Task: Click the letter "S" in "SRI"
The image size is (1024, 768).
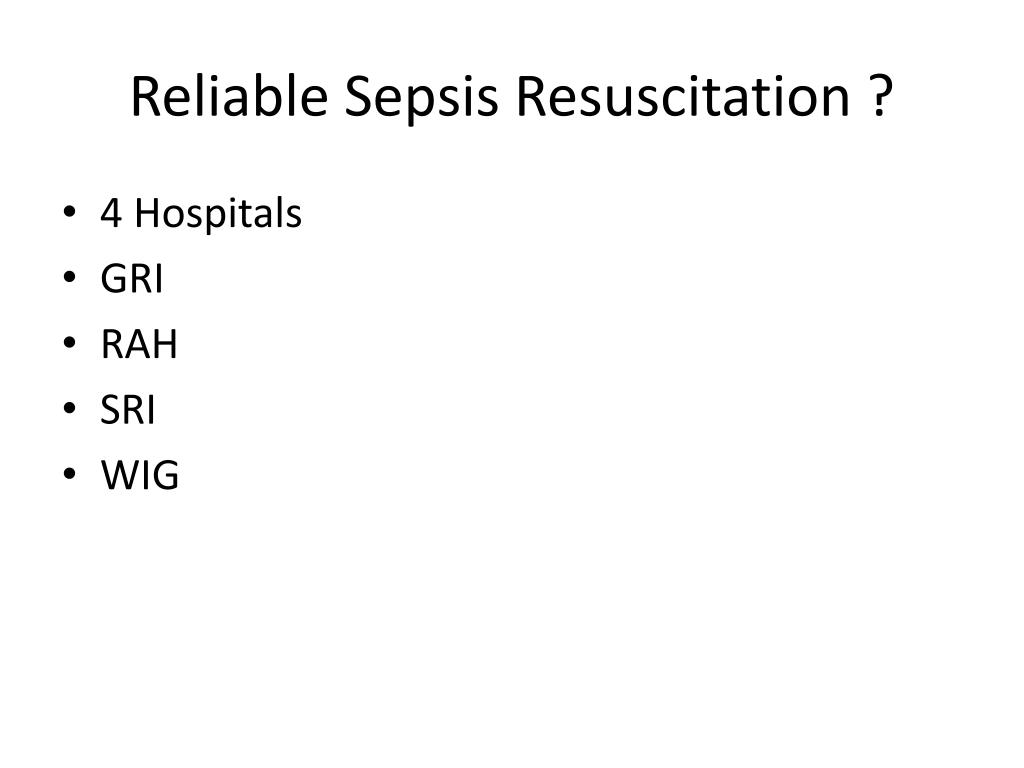Action: tap(110, 409)
